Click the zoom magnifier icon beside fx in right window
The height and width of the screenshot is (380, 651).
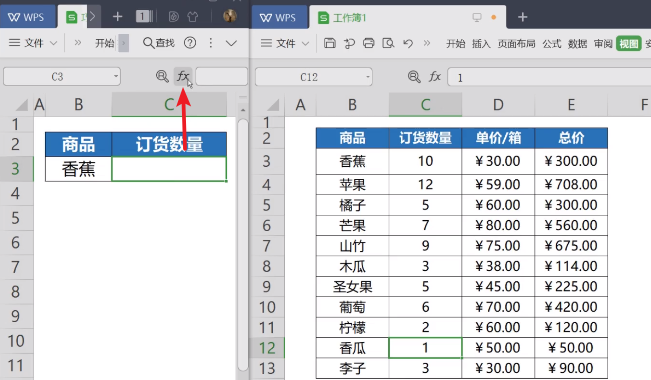point(414,77)
